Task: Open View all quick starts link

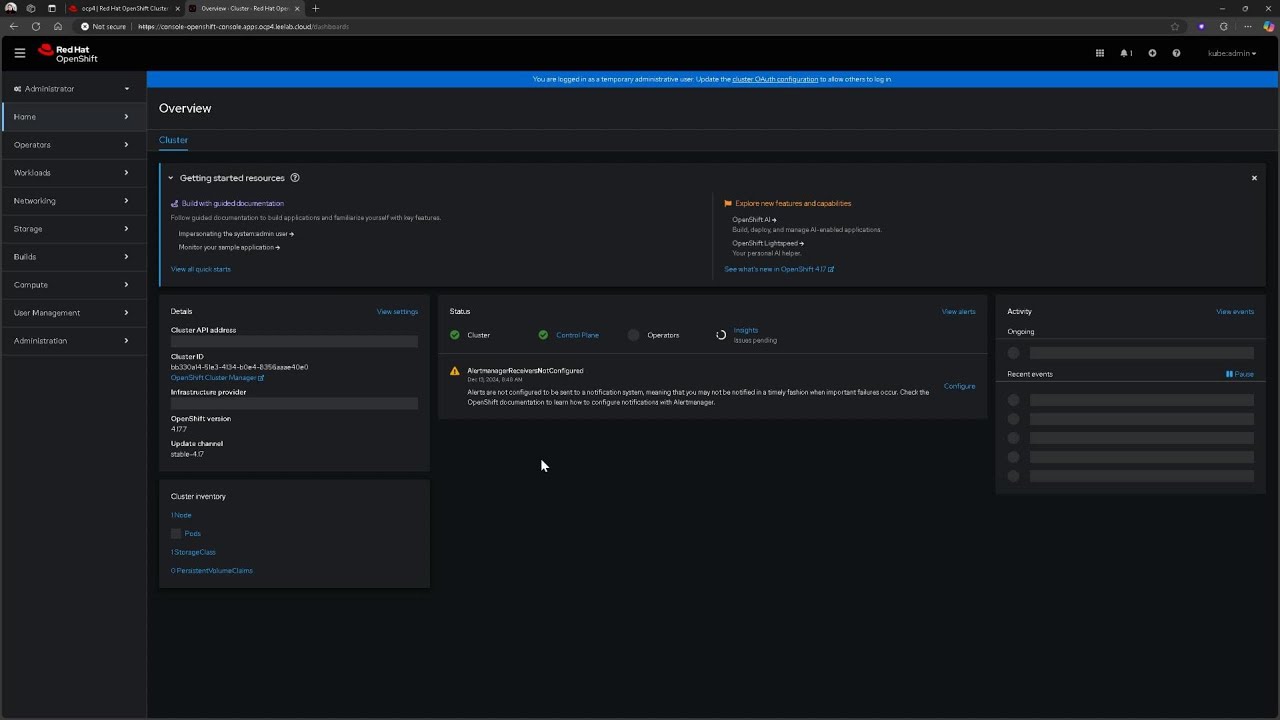Action: coord(201,269)
